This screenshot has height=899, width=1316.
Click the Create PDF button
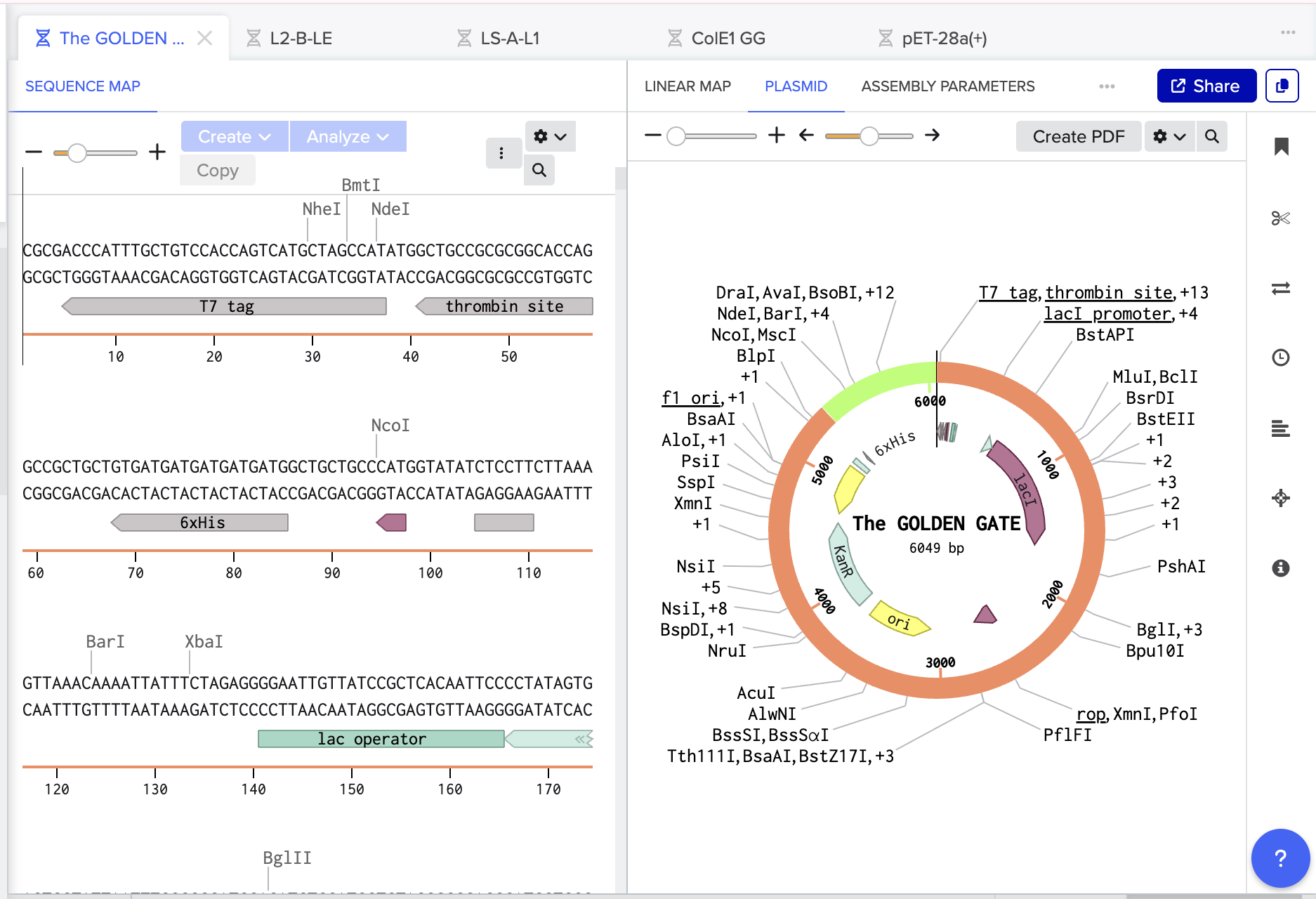tap(1079, 136)
